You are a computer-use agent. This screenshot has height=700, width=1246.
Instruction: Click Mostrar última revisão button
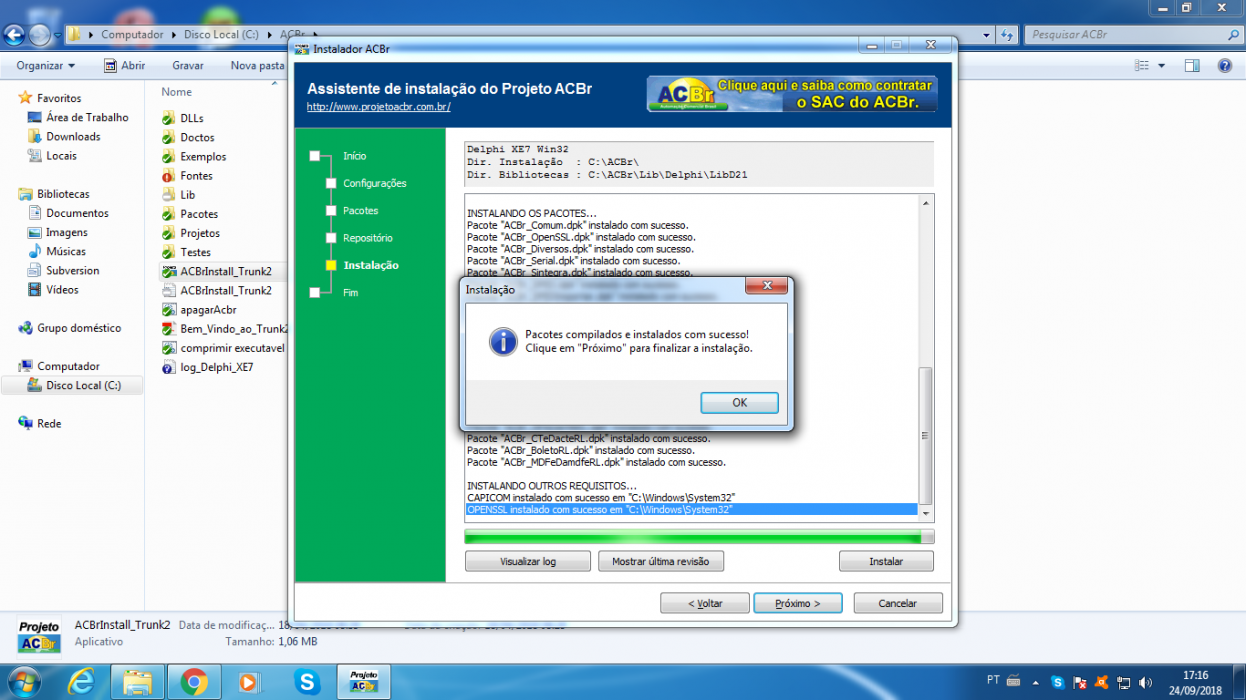tap(661, 562)
